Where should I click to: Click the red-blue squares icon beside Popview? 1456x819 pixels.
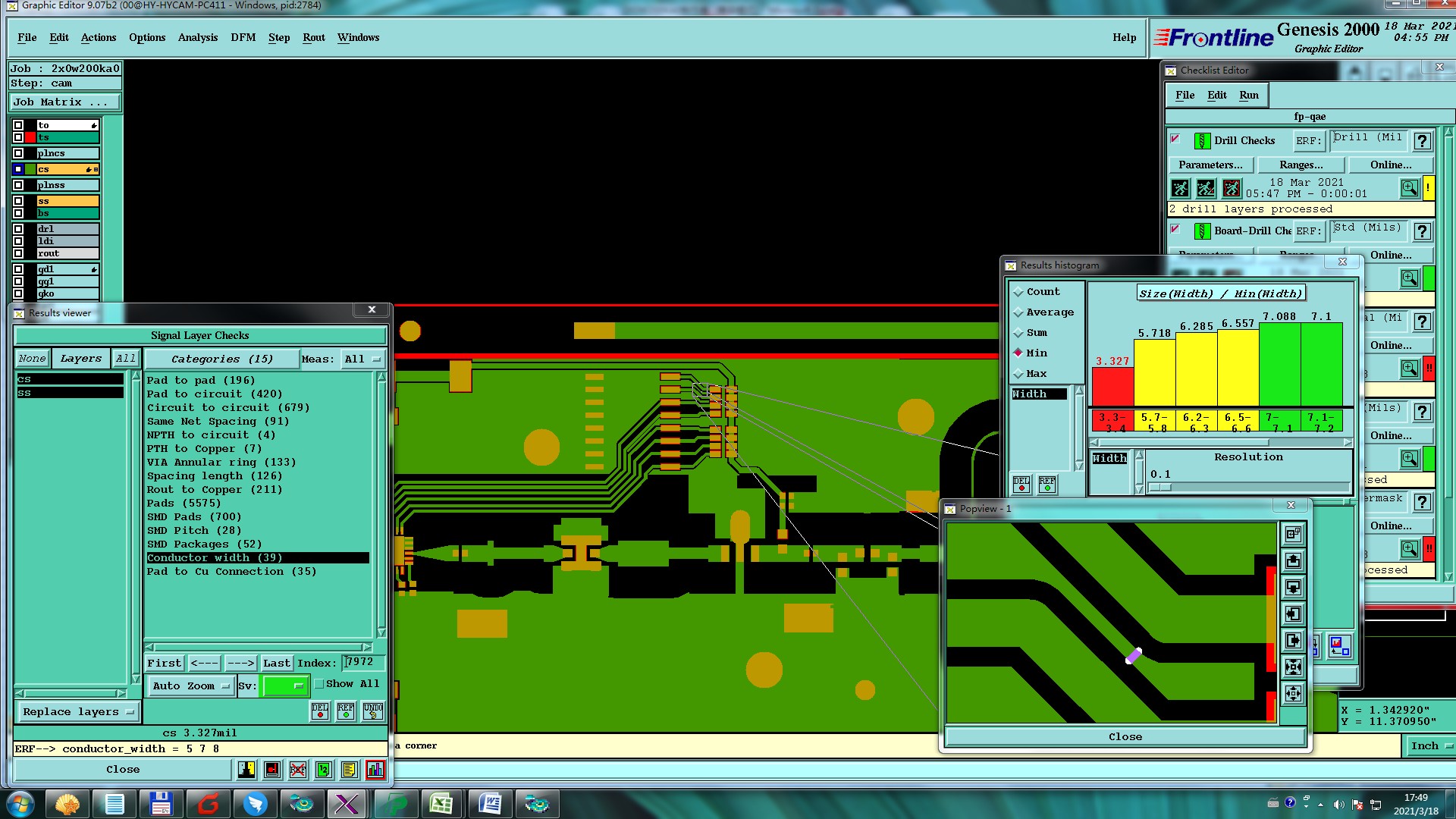(x=1340, y=646)
